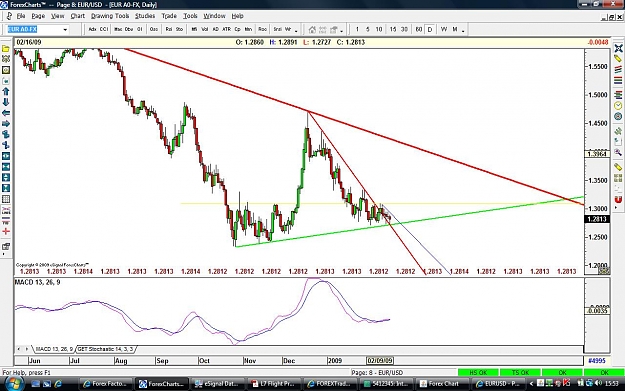Viewport: 625px width, 391px height.
Task: Switch chart to 5-minute interval
Action: 368,29
